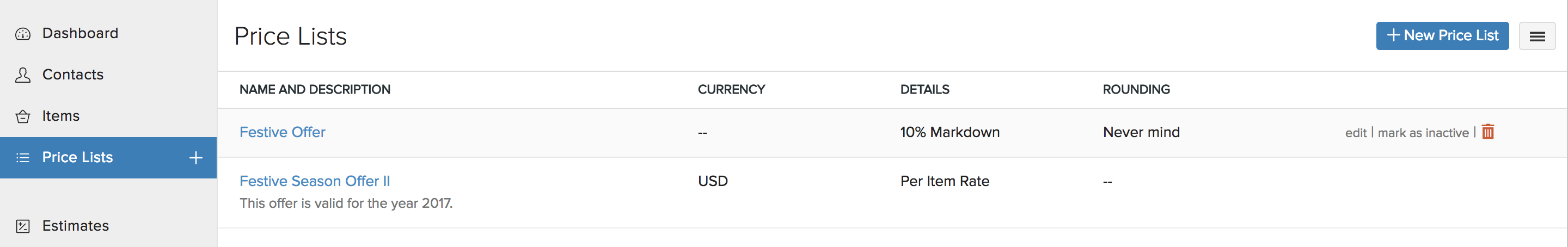Click the Items basket icon
Image resolution: width=1568 pixels, height=247 pixels.
click(x=23, y=116)
